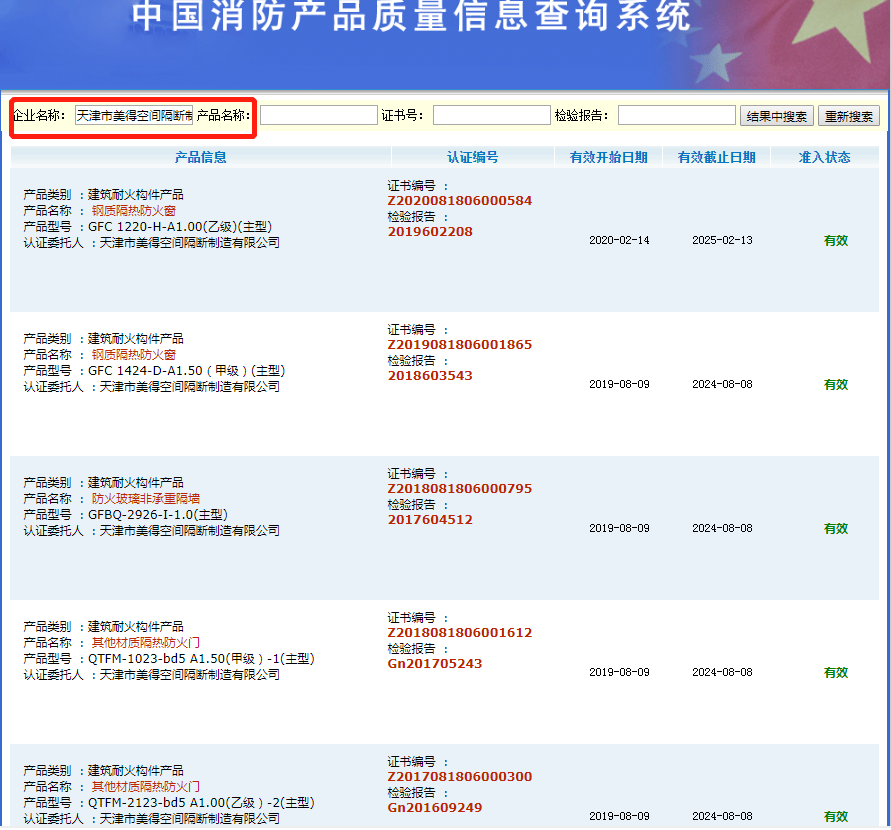Click the 产品名称 product name input field
891x830 pixels.
tap(318, 115)
